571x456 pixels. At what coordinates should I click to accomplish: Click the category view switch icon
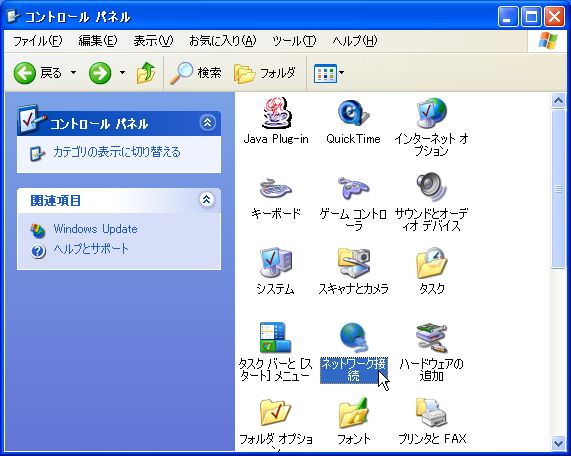[x=37, y=153]
